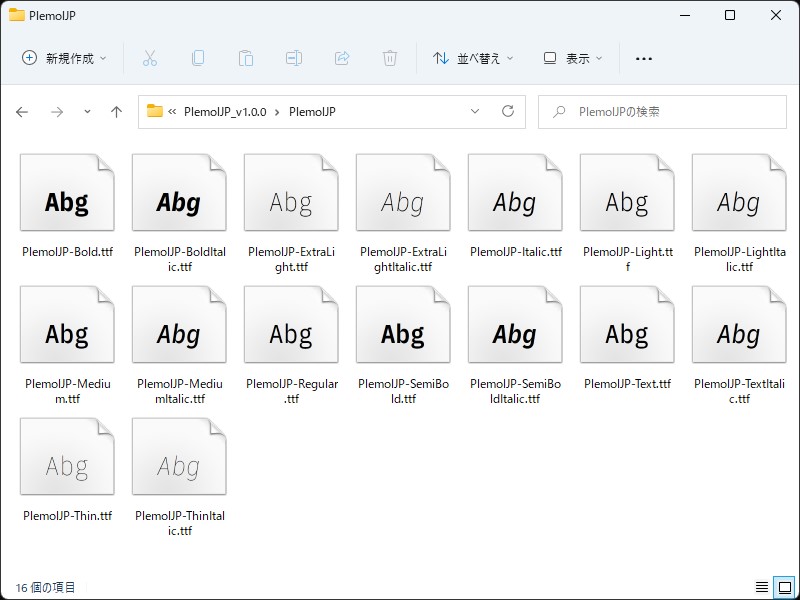Screen dimensions: 800x600
Task: Navigate up one folder level
Action: point(115,112)
